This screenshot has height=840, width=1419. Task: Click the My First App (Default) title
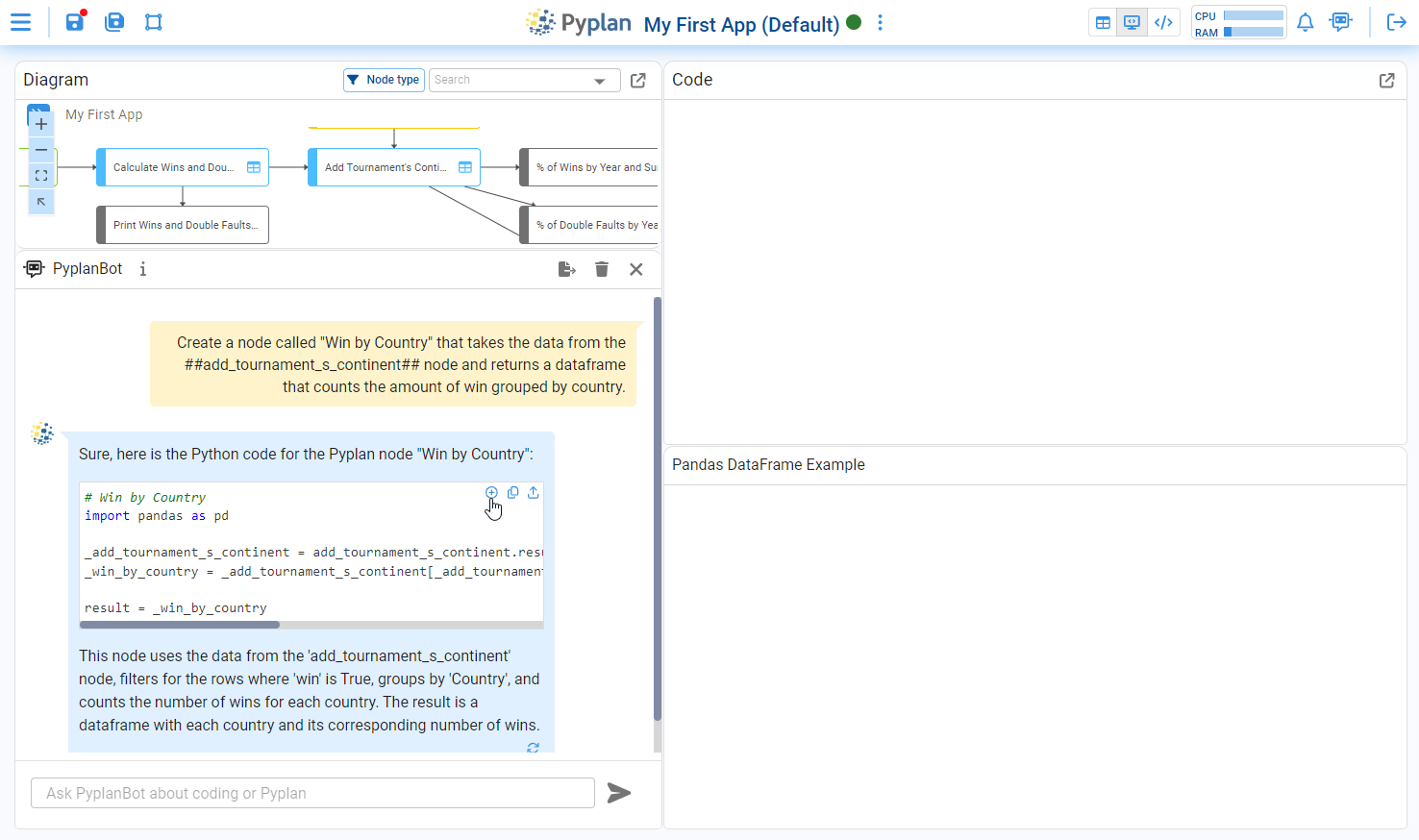pos(741,24)
